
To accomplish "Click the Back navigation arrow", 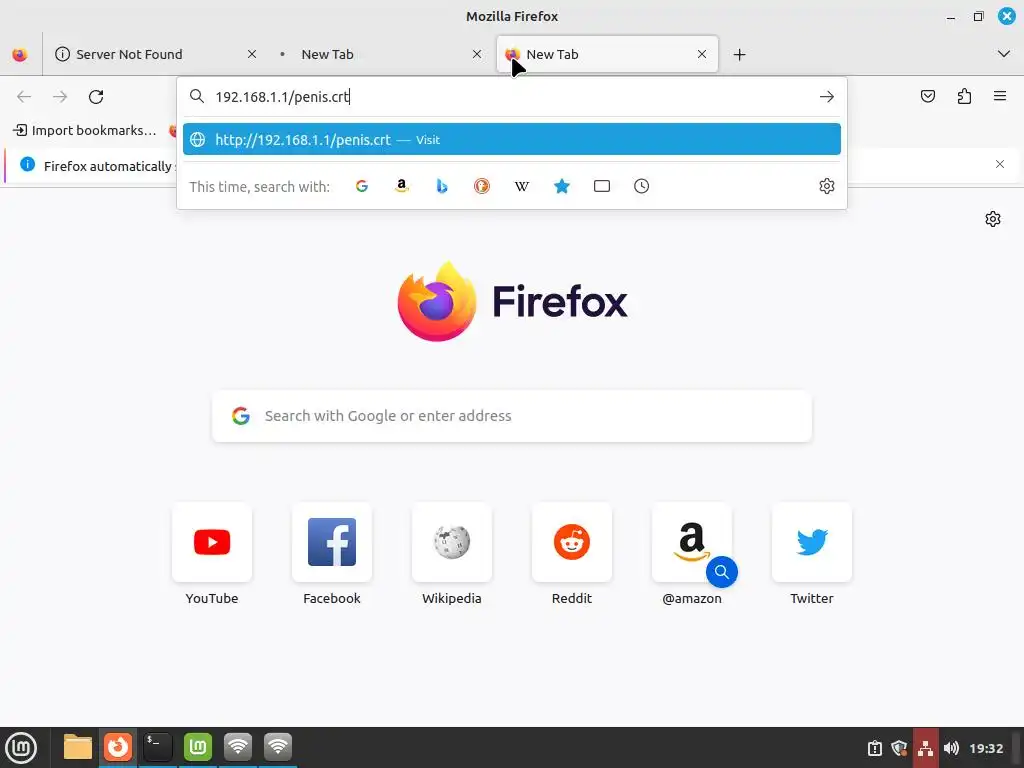I will pos(24,97).
